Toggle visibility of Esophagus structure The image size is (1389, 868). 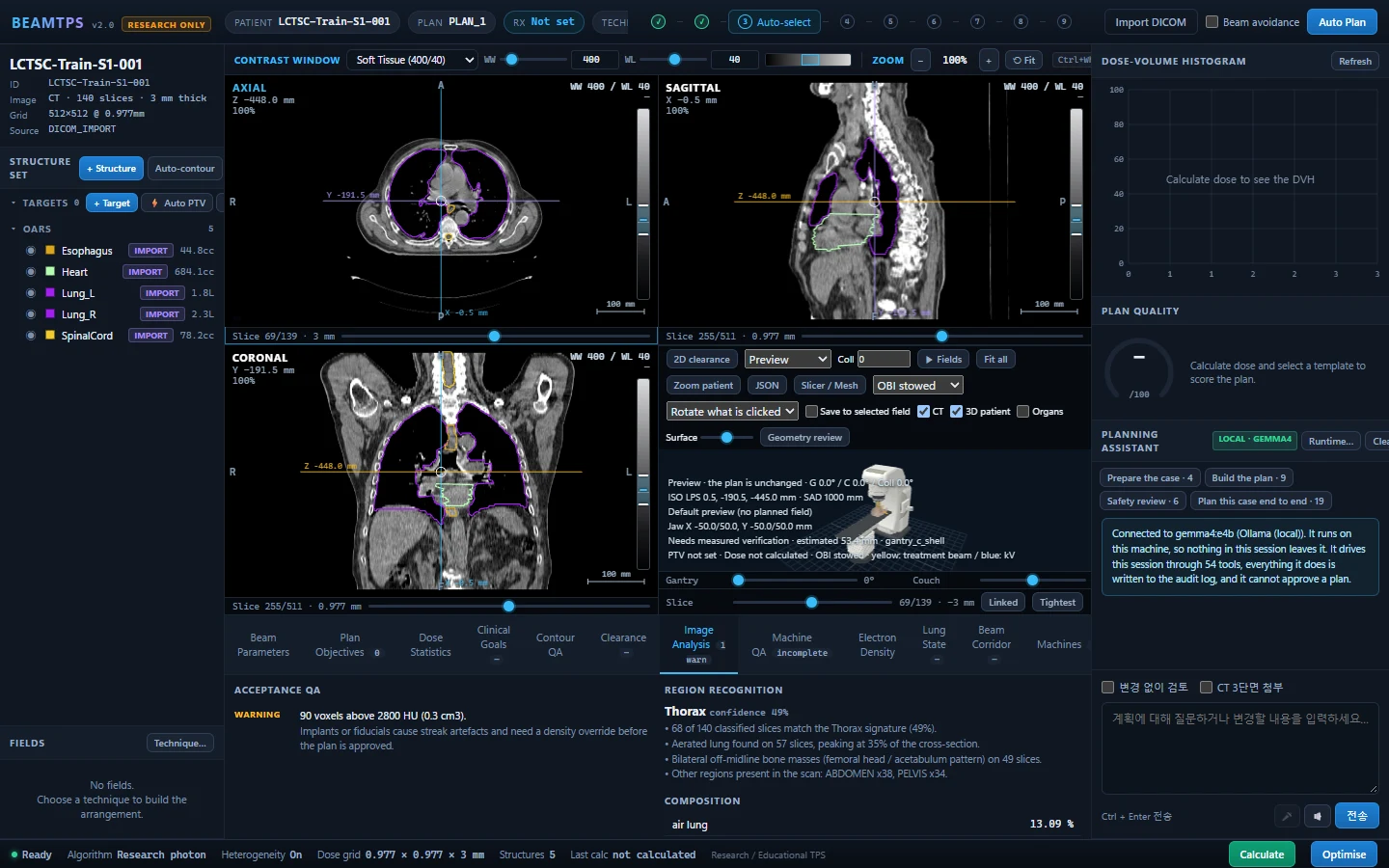(x=31, y=251)
